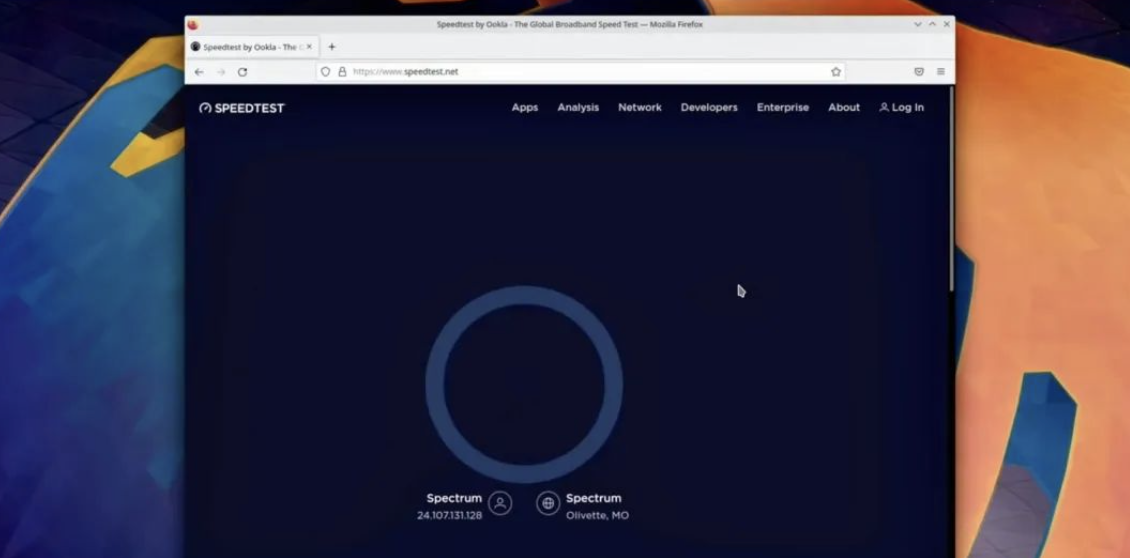Click the tracking protection shield icon
The width and height of the screenshot is (1130, 558).
pos(325,72)
